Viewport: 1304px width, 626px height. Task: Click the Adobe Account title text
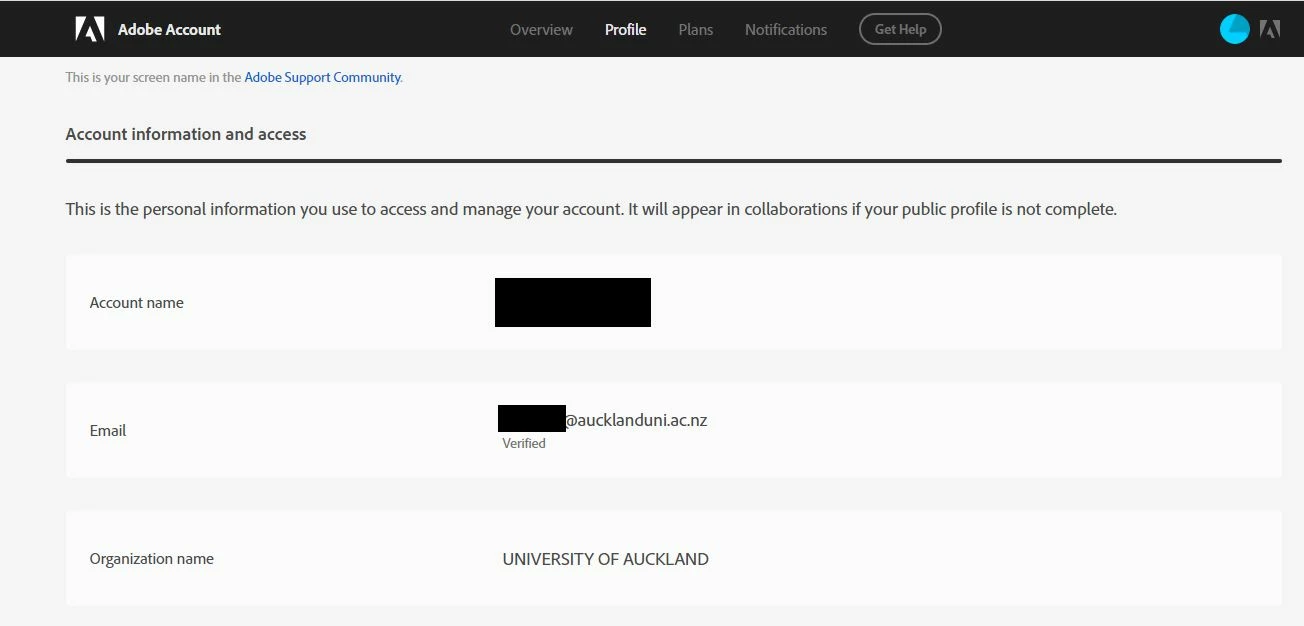169,29
